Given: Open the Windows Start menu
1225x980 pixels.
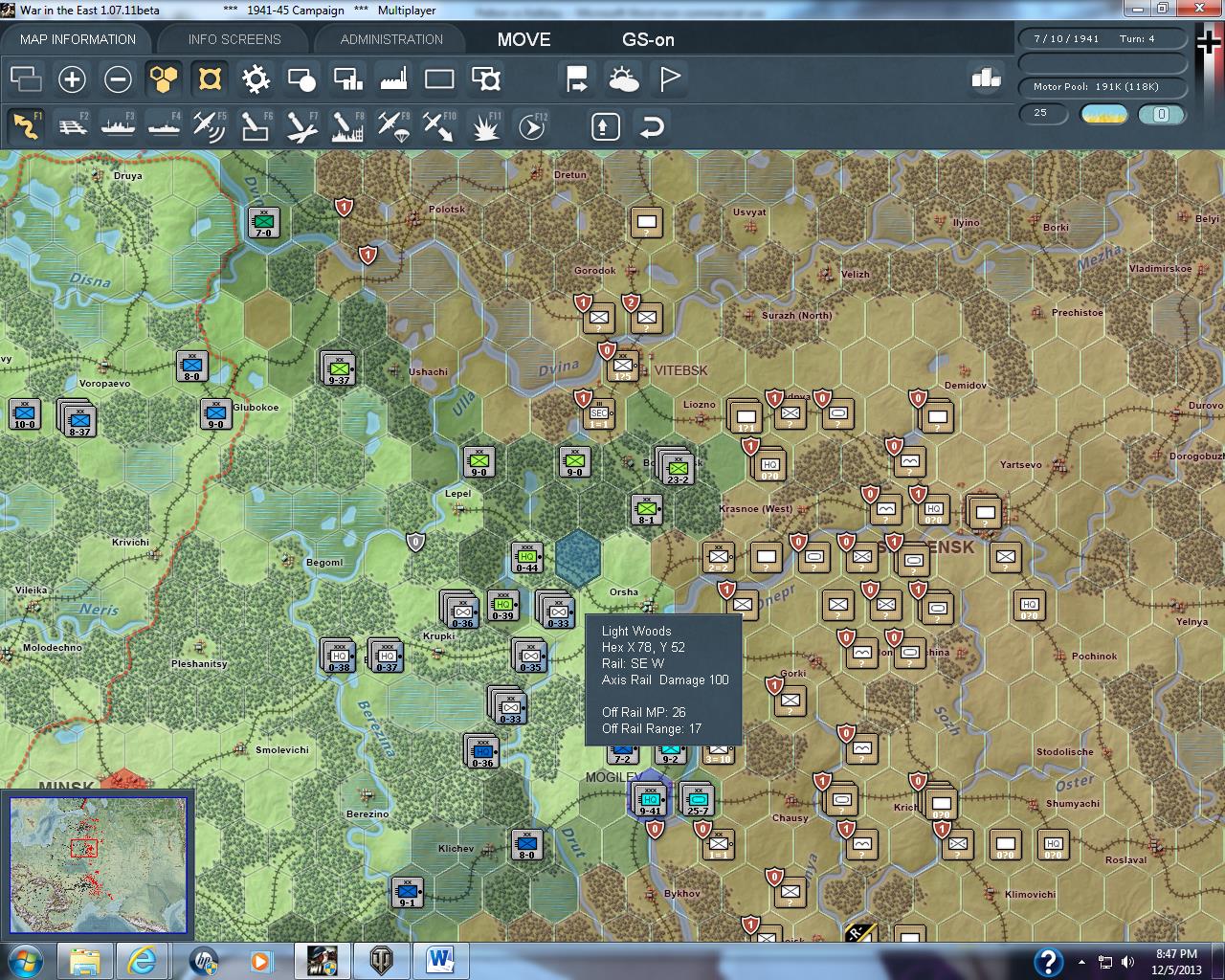Looking at the screenshot, I should (x=26, y=961).
